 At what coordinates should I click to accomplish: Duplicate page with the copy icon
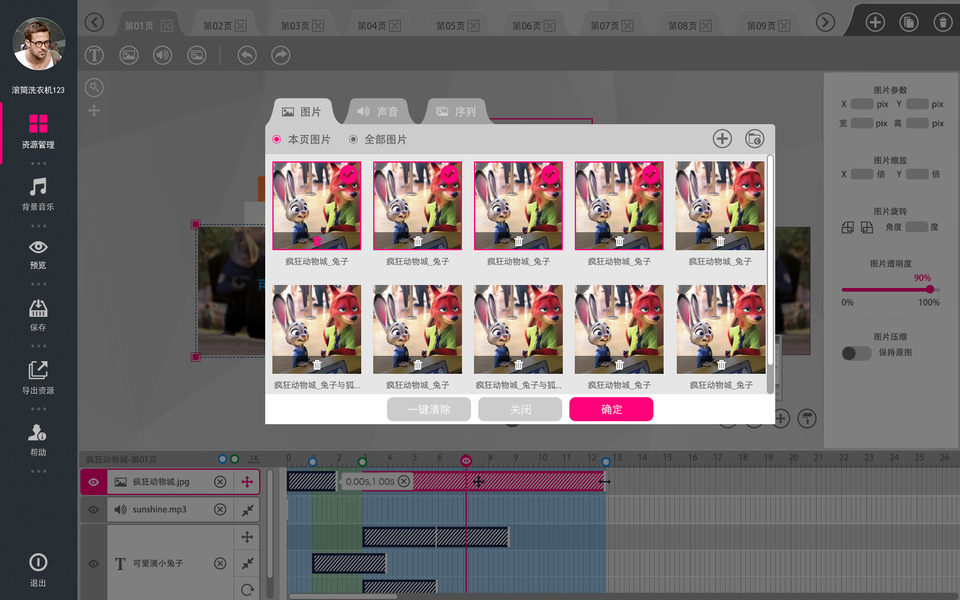909,23
